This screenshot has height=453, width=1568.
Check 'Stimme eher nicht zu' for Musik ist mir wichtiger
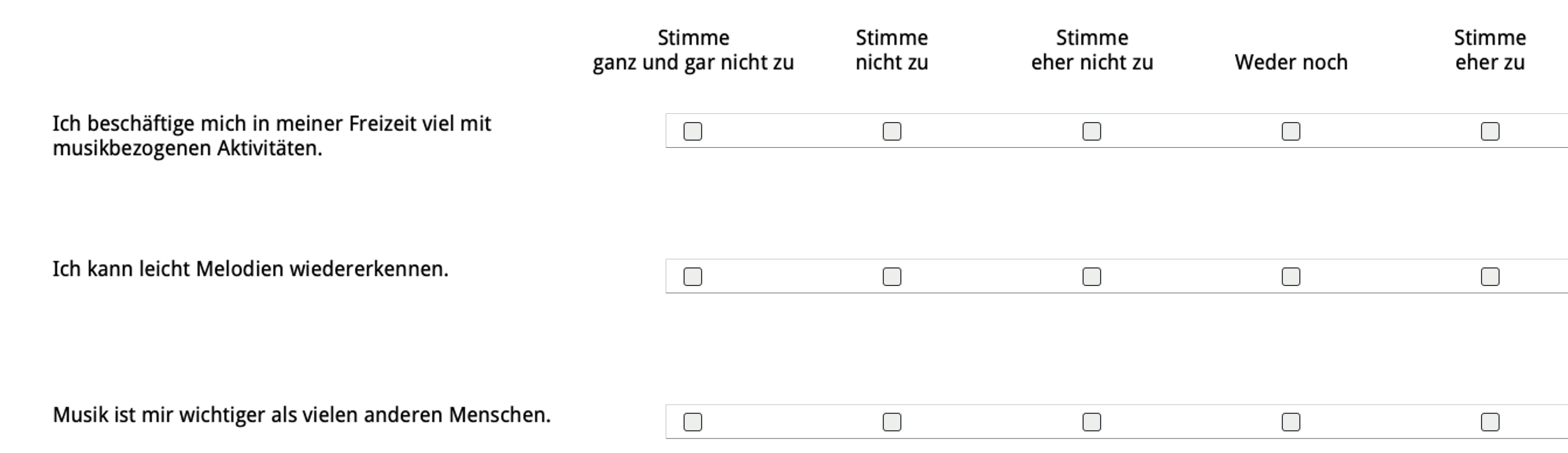[x=1091, y=422]
